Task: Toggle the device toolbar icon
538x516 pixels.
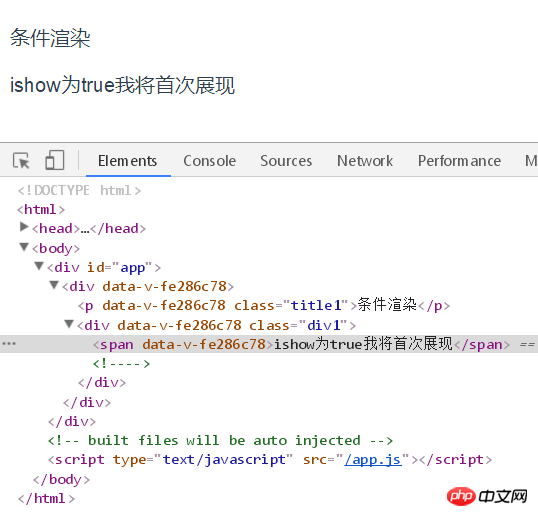Action: (55, 160)
